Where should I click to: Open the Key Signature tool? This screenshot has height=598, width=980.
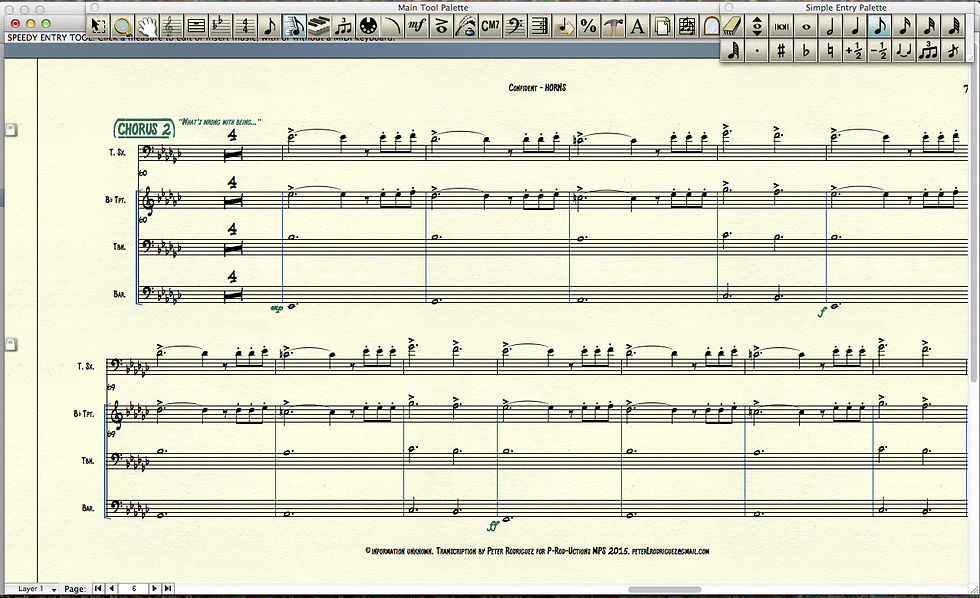(x=221, y=26)
